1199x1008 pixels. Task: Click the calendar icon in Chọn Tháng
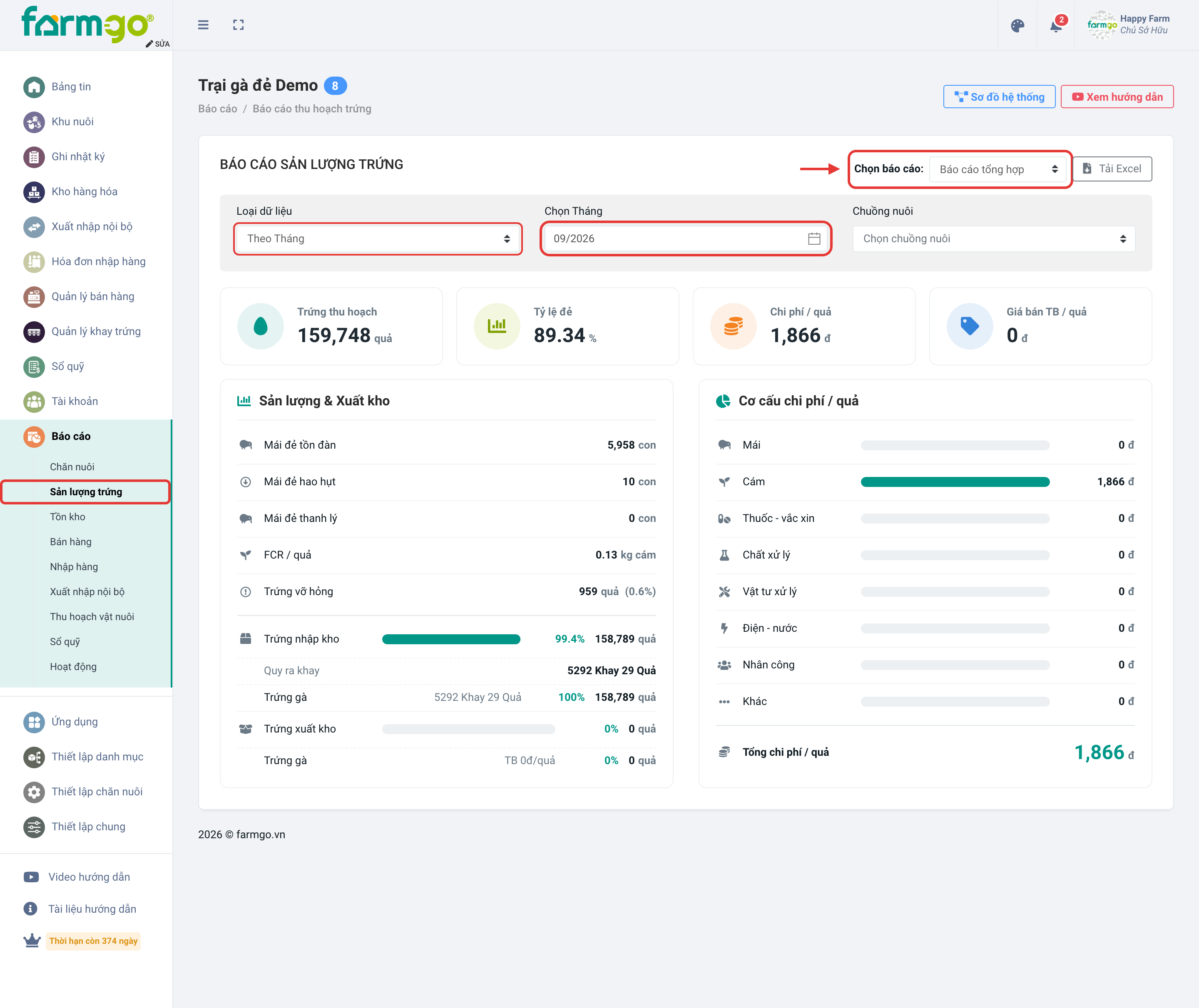click(x=814, y=239)
